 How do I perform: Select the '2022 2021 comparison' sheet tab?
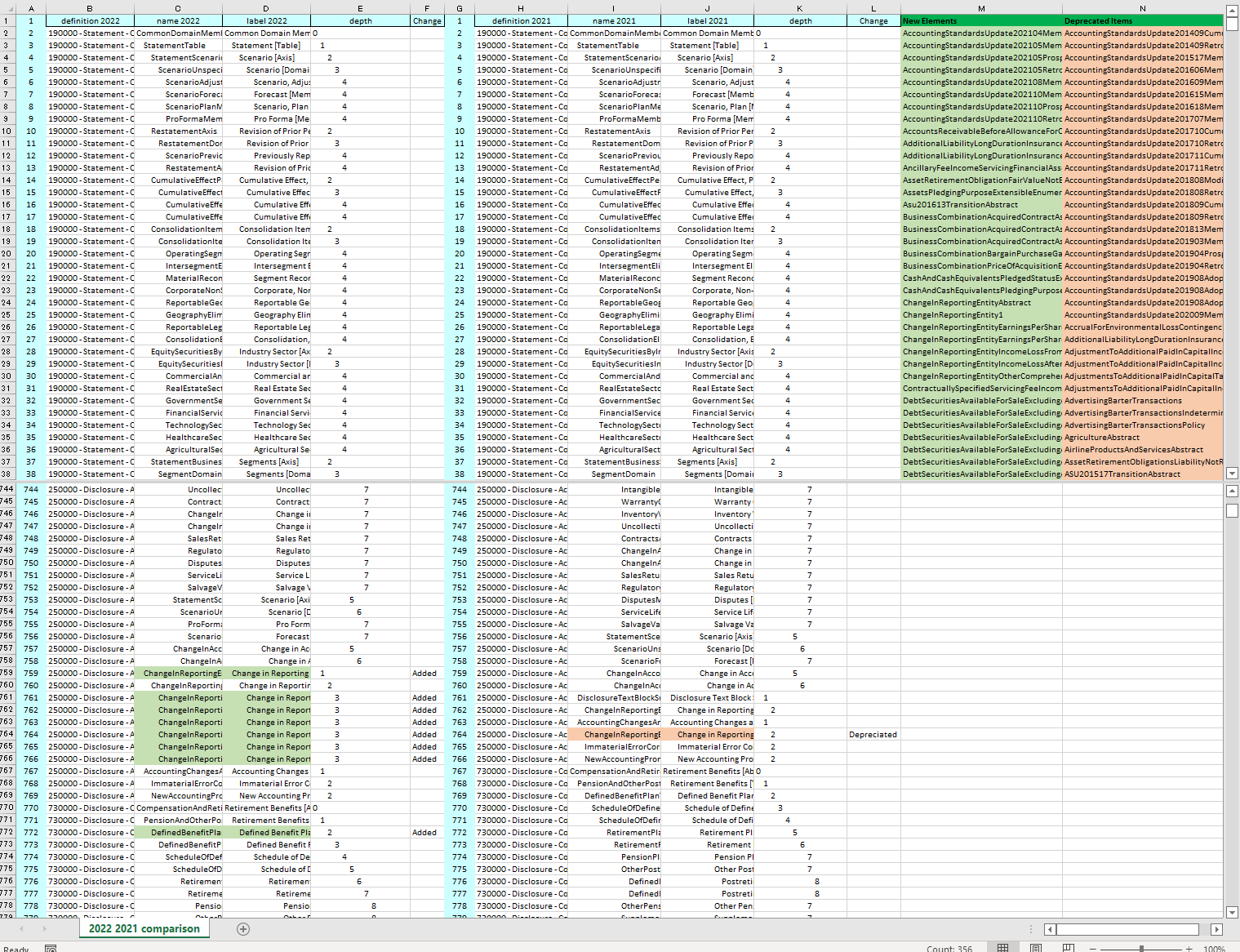coord(144,928)
